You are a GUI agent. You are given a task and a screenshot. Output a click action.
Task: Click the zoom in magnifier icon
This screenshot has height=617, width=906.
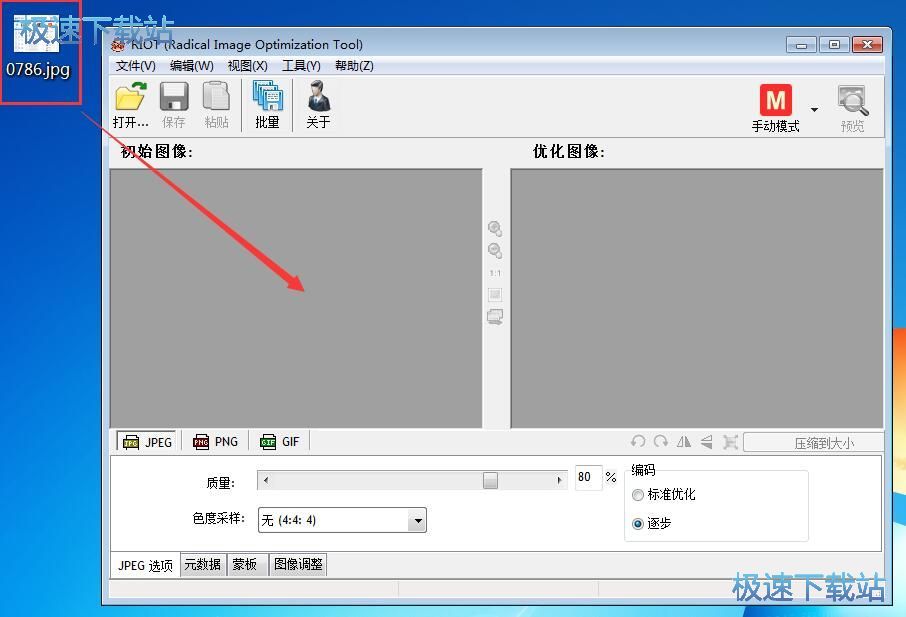495,229
